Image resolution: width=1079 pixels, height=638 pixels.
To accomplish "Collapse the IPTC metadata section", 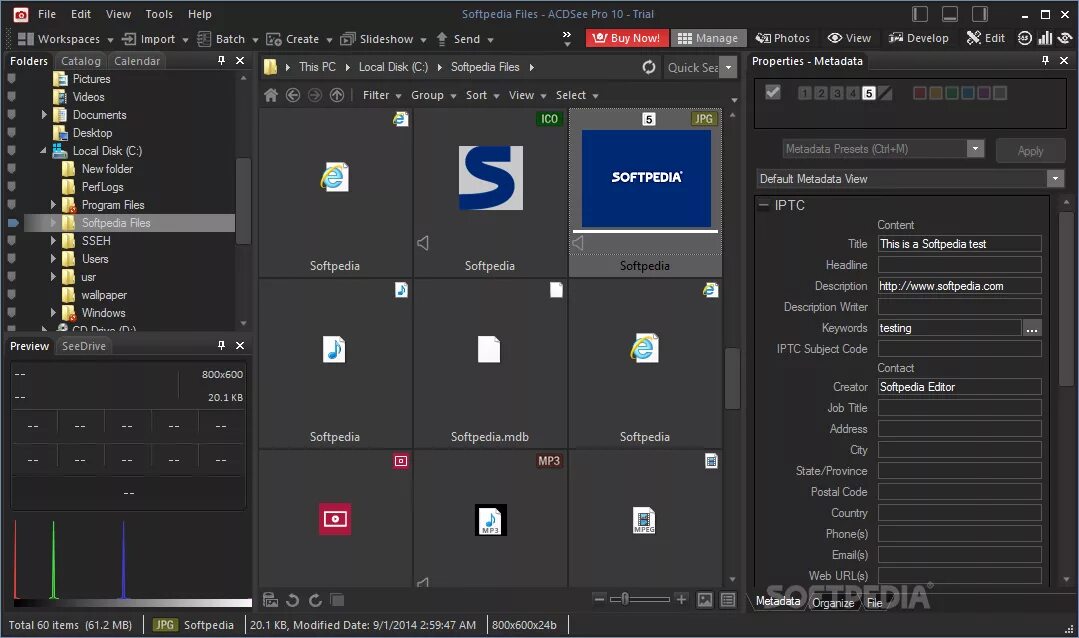I will click(x=763, y=204).
